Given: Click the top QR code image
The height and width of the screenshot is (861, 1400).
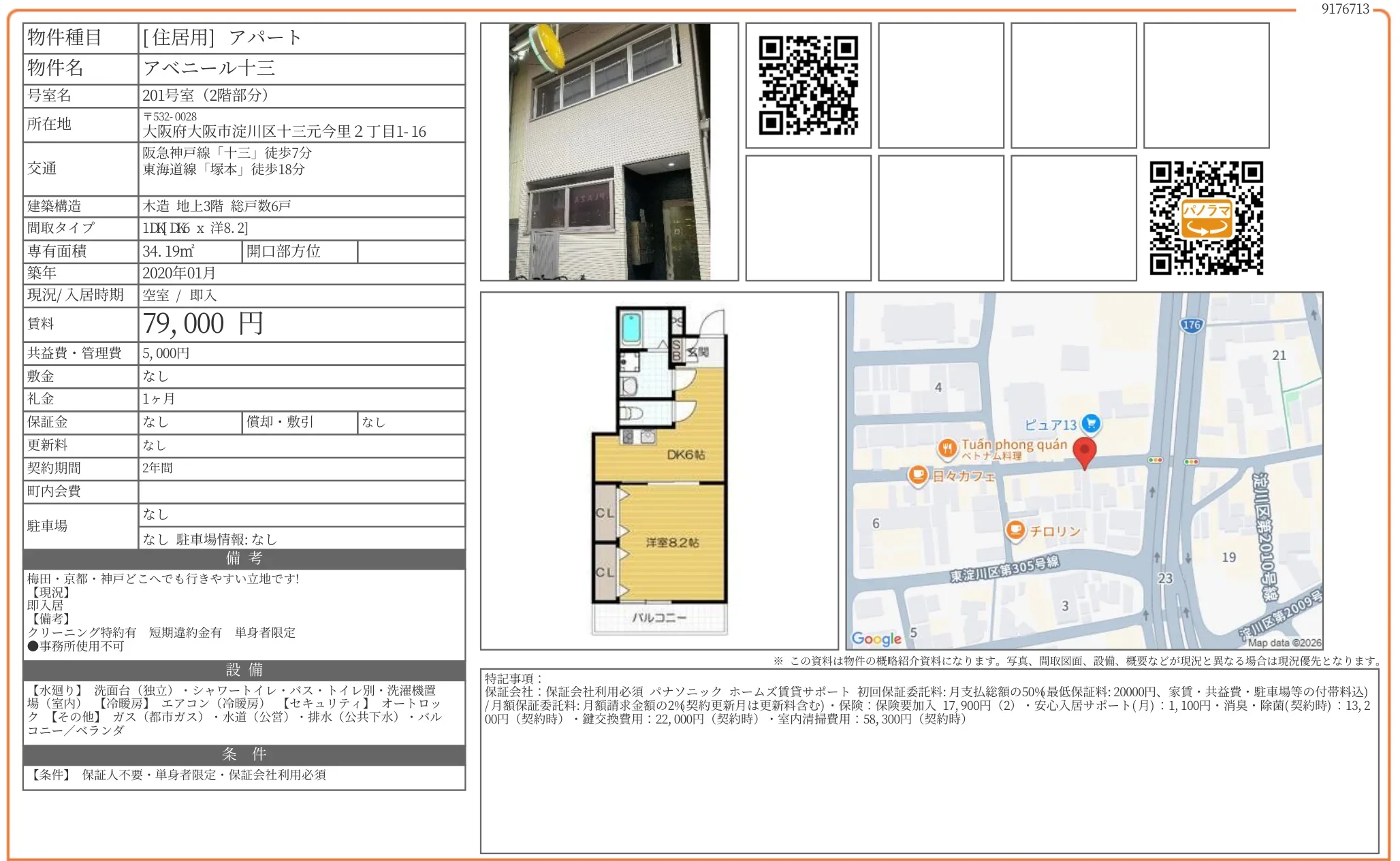Looking at the screenshot, I should 808,86.
